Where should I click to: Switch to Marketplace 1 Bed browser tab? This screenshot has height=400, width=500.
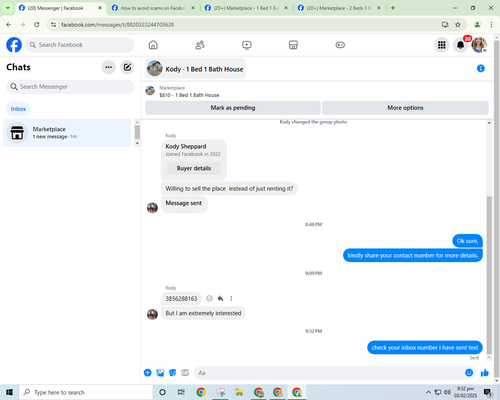246,8
